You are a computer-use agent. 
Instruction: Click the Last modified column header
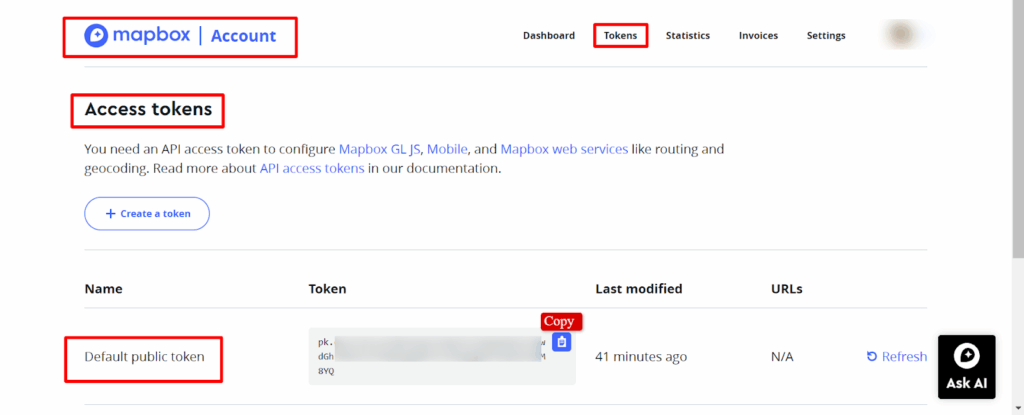click(x=638, y=289)
